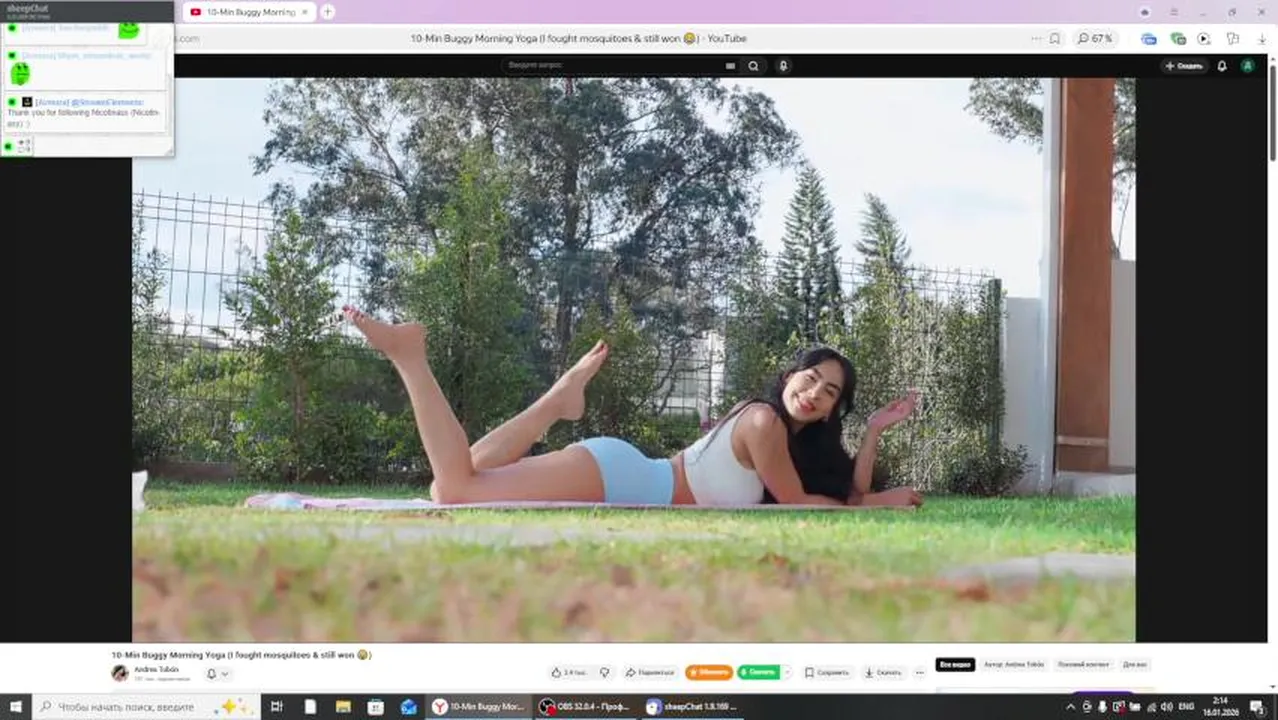Activate YouTube voice search microphone
The width and height of the screenshot is (1278, 720).
(x=783, y=66)
